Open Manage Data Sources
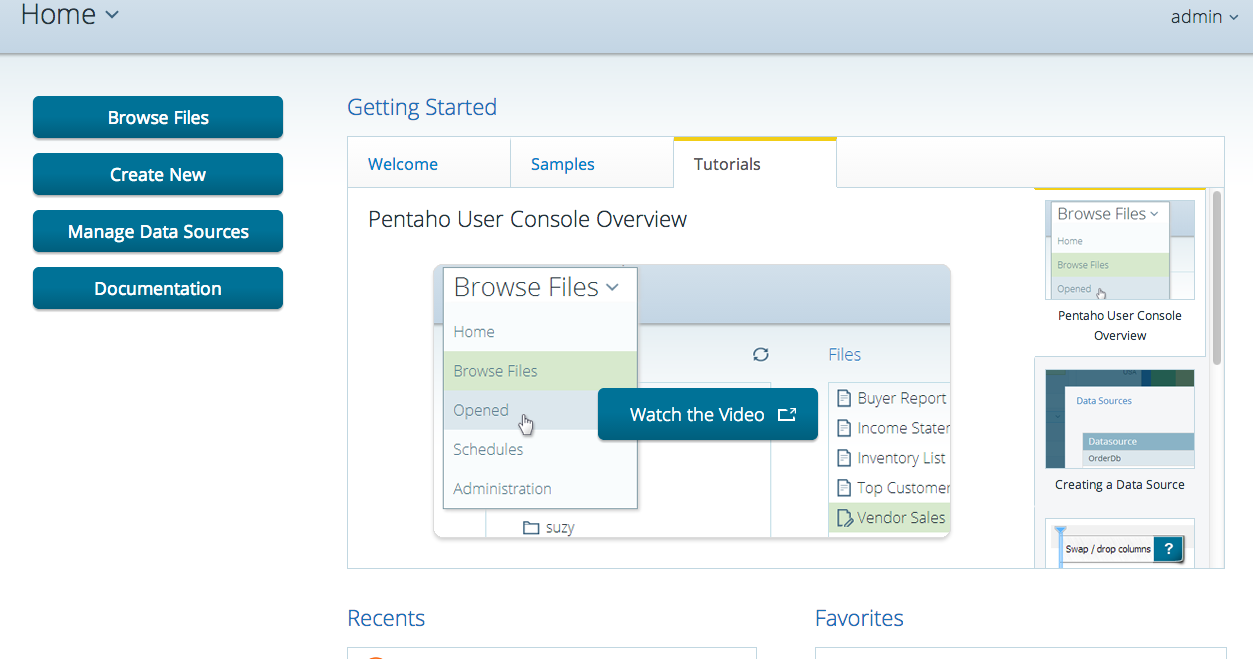This screenshot has height=659, width=1253. point(158,231)
